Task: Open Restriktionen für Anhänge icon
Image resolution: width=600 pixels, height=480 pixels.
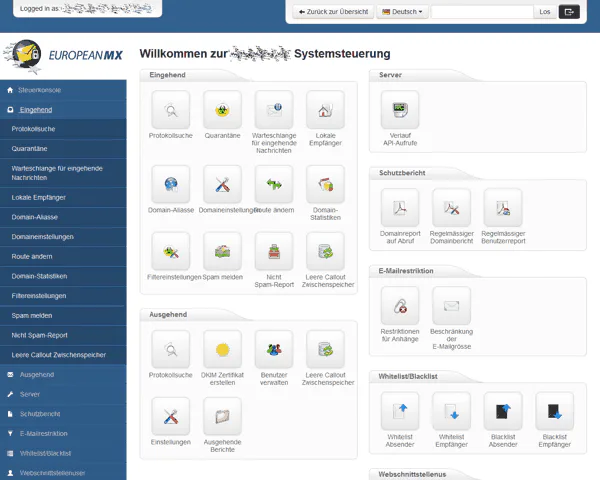Action: pyautogui.click(x=400, y=306)
